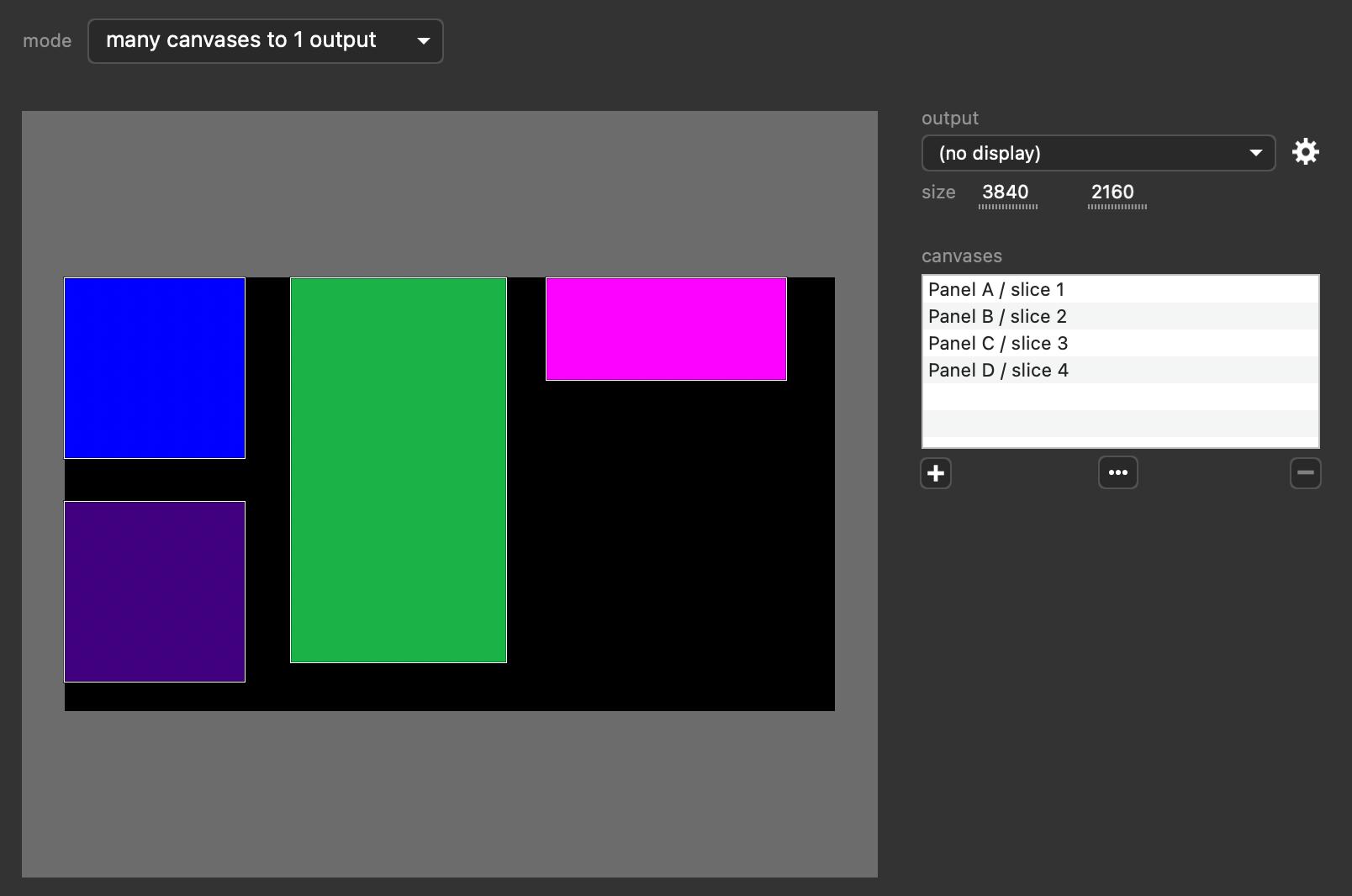Click the output width field 3840
The width and height of the screenshot is (1352, 896).
1006,192
